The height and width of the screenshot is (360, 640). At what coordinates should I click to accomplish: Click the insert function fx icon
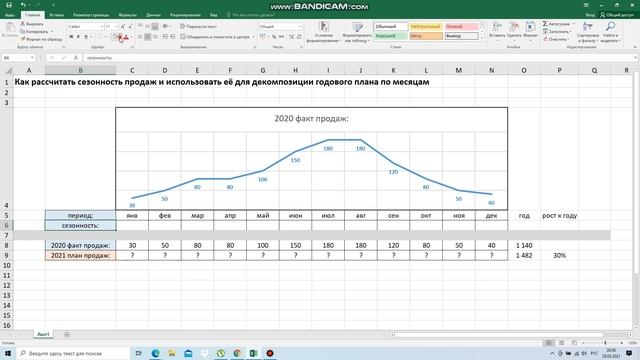pos(76,58)
